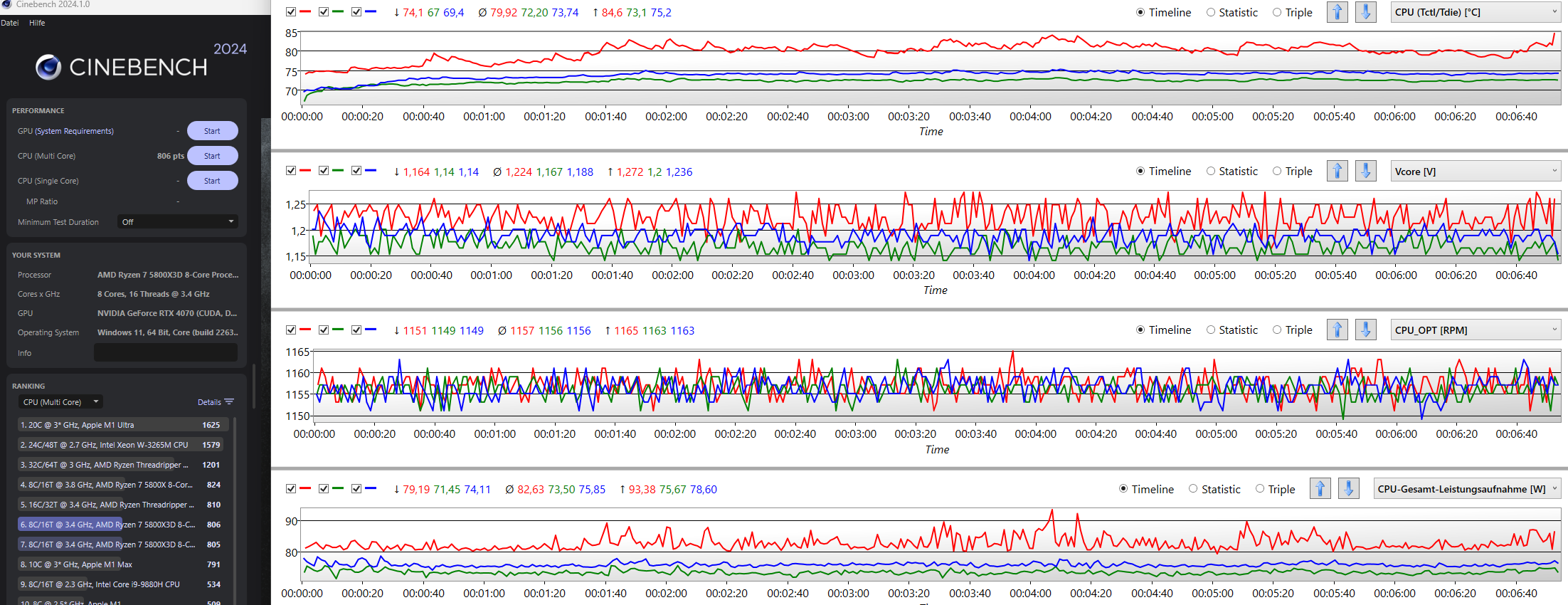Select the Statistic radio button for the CPU temperature graph
The width and height of the screenshot is (1568, 605).
1211,12
